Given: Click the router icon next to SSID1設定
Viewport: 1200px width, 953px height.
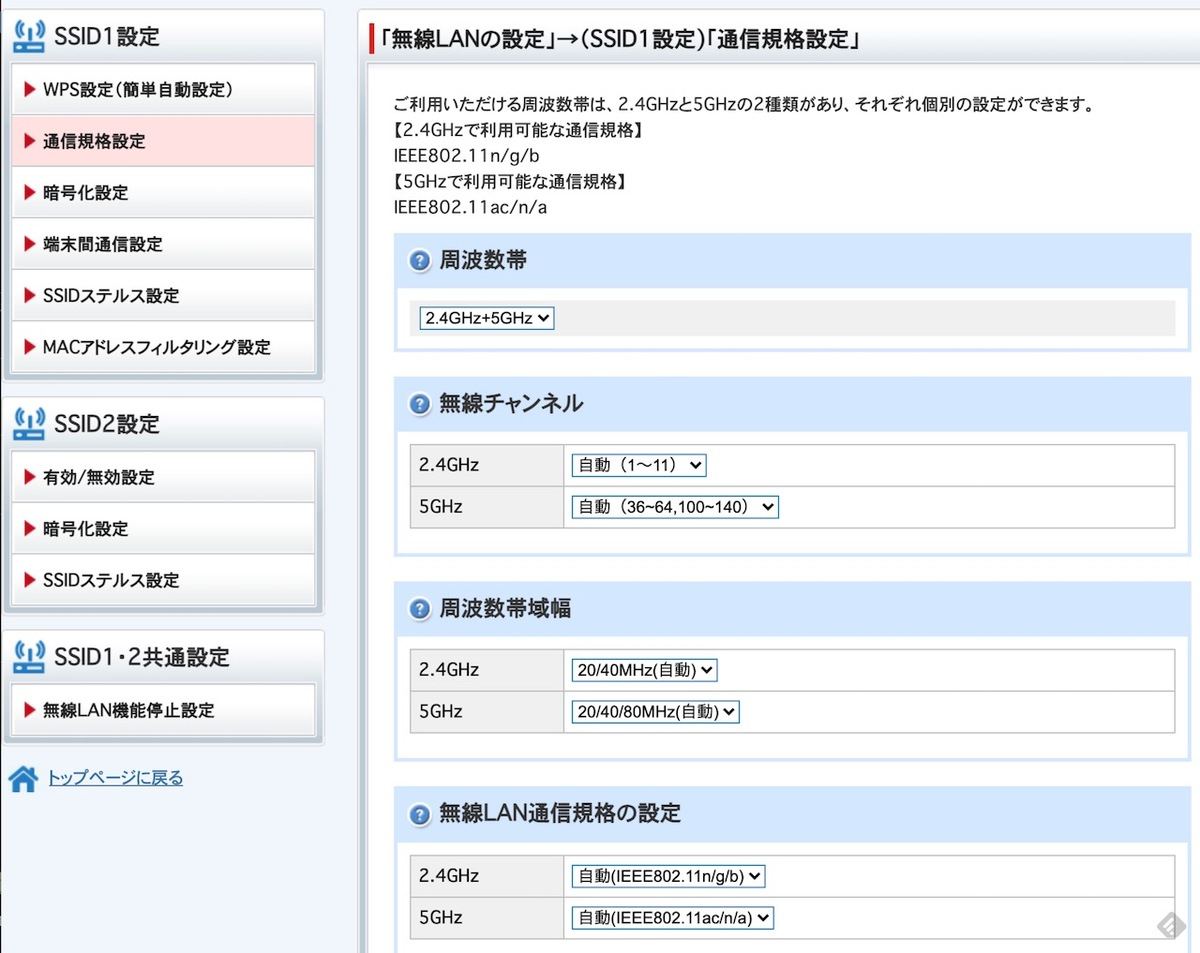Looking at the screenshot, I should (29, 36).
